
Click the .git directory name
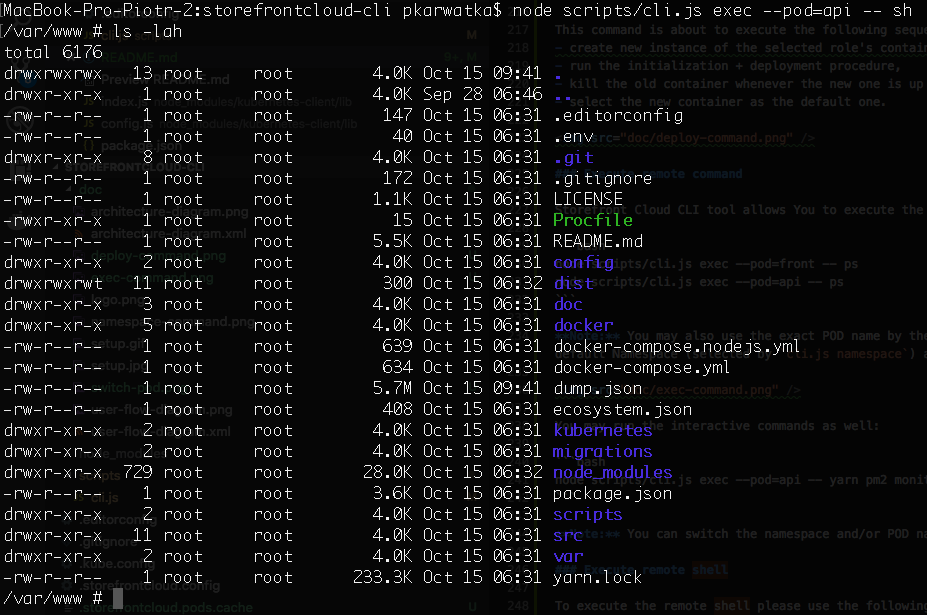(x=573, y=158)
